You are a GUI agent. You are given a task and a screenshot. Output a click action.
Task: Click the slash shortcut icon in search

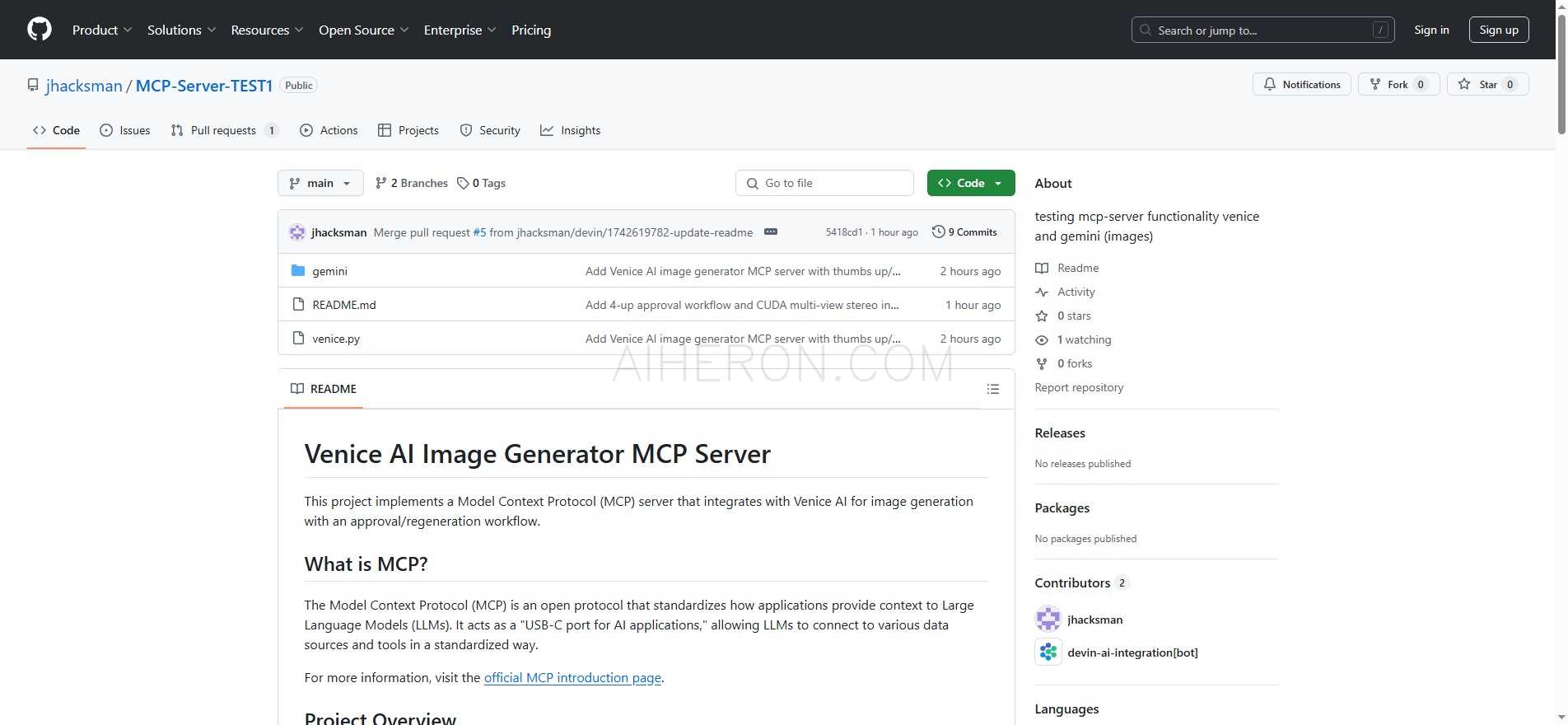click(1381, 30)
